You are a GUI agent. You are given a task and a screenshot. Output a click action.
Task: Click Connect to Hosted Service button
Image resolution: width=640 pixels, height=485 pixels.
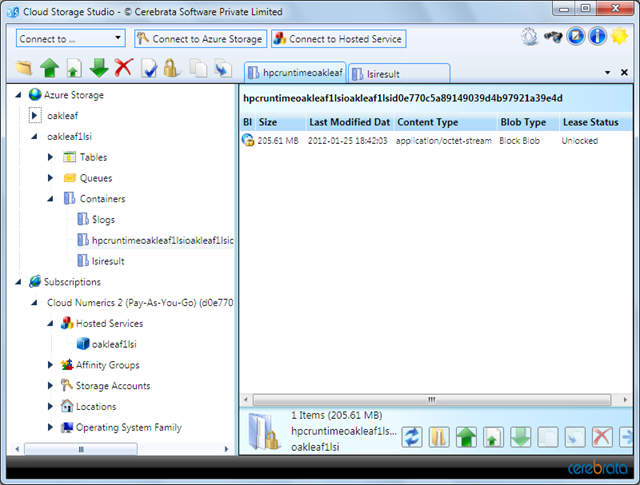pos(339,39)
